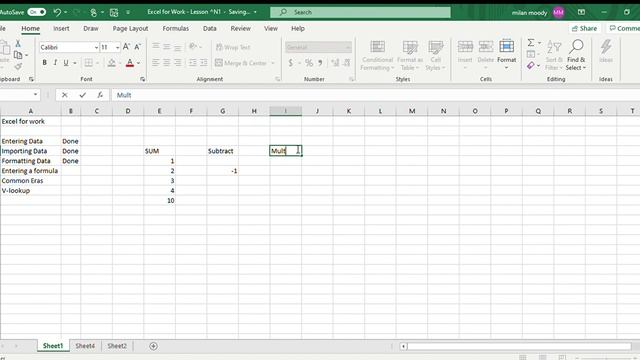This screenshot has height=360, width=640.
Task: Add a new sheet with plus button
Action: point(153,346)
